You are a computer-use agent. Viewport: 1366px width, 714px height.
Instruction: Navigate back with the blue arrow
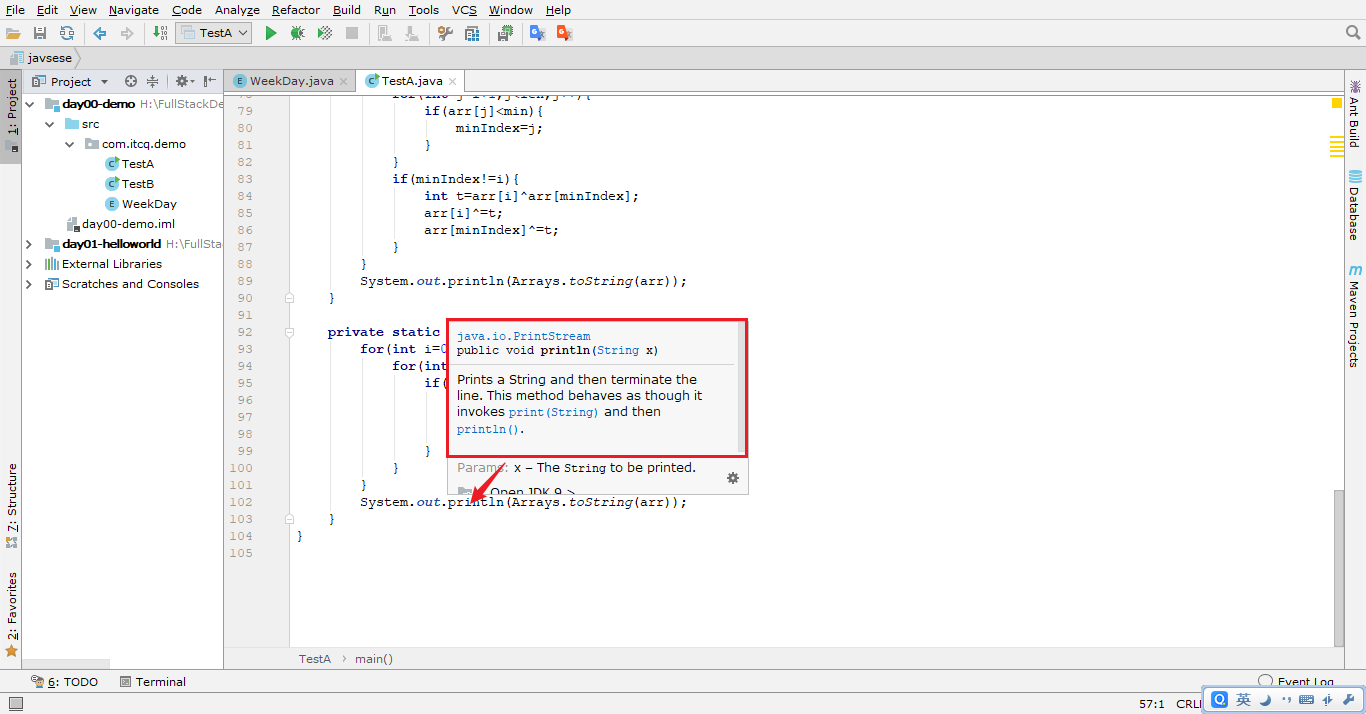pyautogui.click(x=100, y=33)
